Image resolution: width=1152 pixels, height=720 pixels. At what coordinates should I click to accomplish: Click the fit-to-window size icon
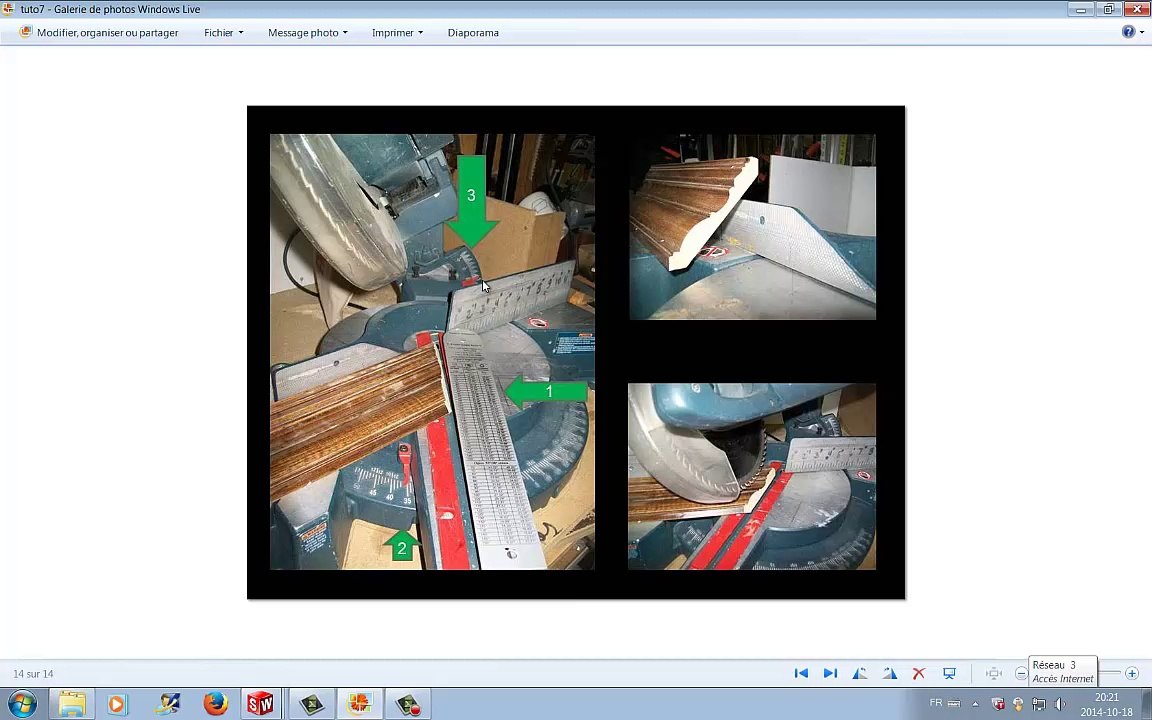pos(993,673)
